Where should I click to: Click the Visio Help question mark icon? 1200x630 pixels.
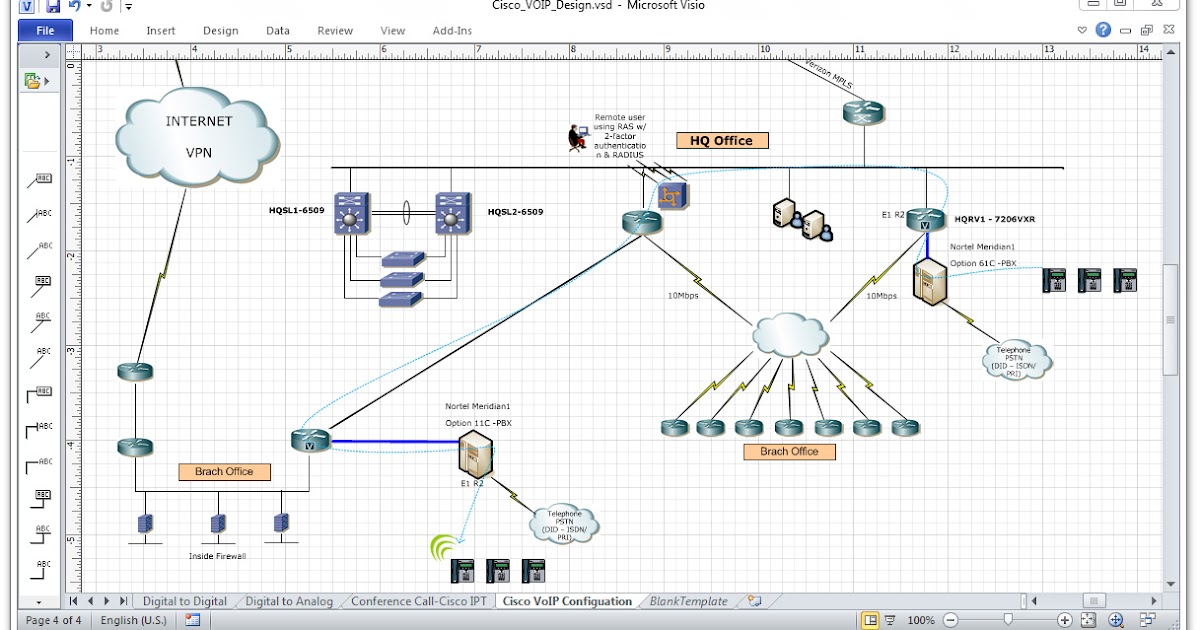coord(1102,29)
